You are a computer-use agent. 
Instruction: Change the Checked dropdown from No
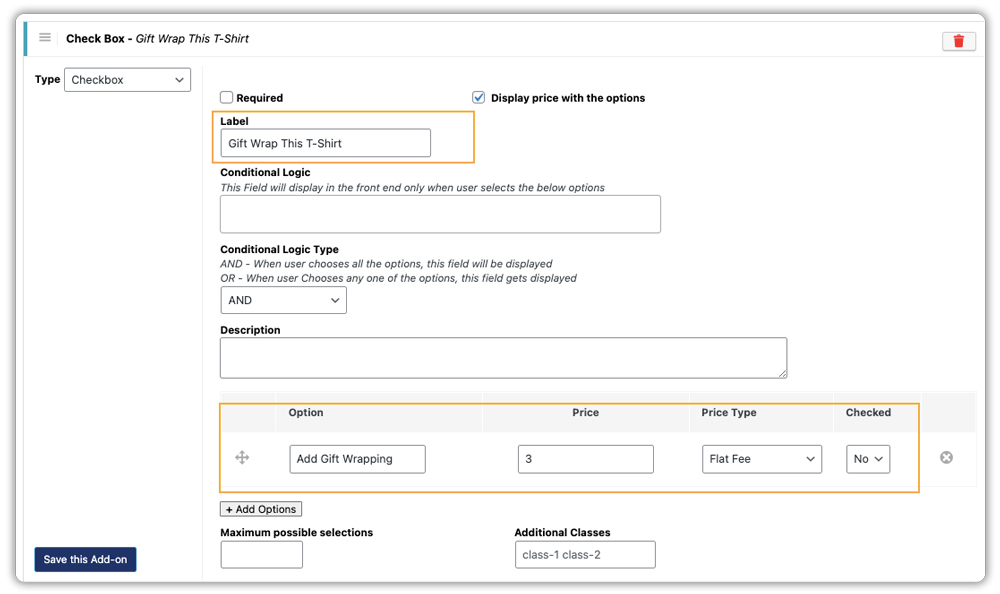[867, 458]
